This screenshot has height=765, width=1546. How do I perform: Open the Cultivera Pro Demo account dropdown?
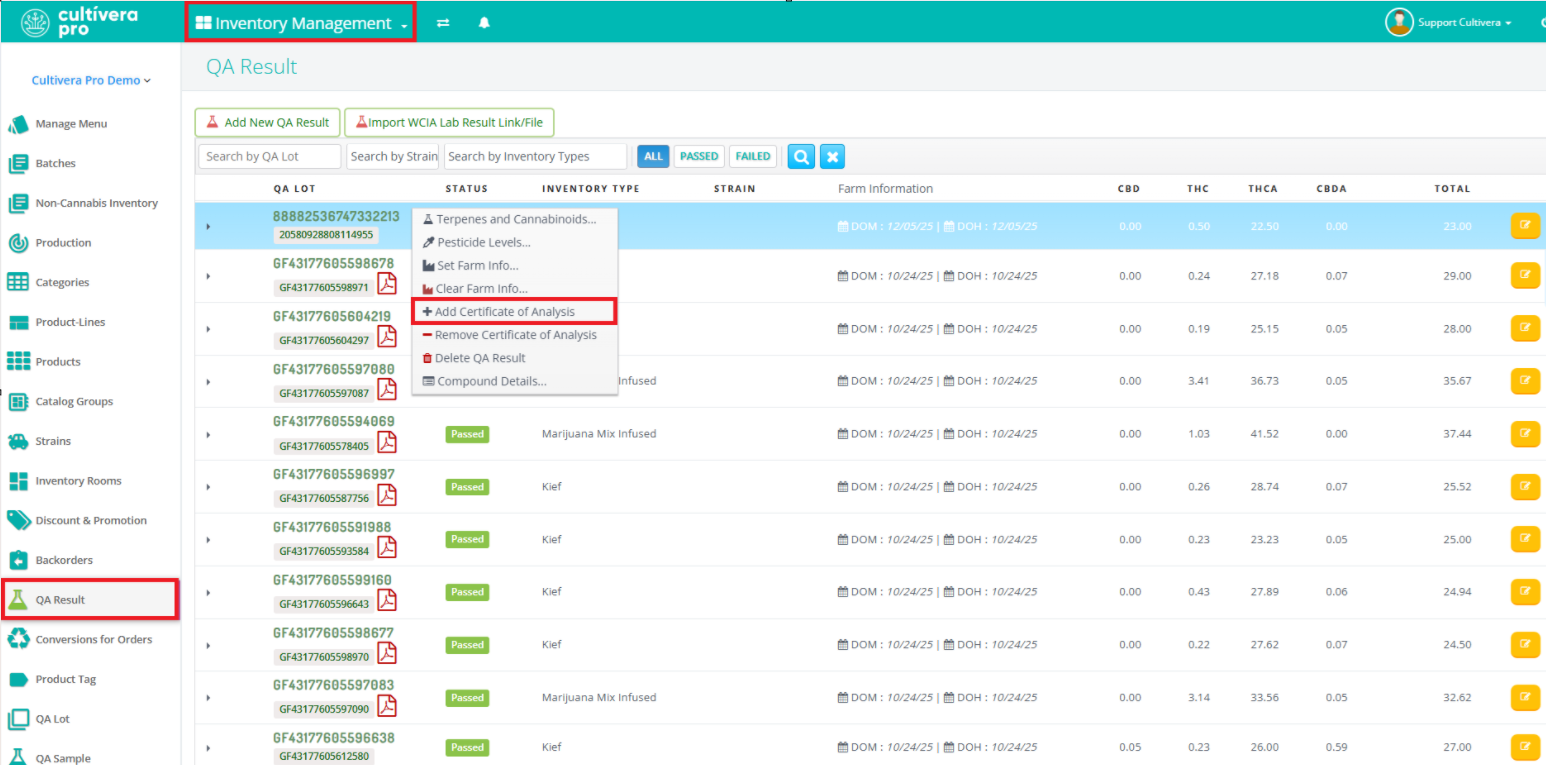tap(91, 80)
